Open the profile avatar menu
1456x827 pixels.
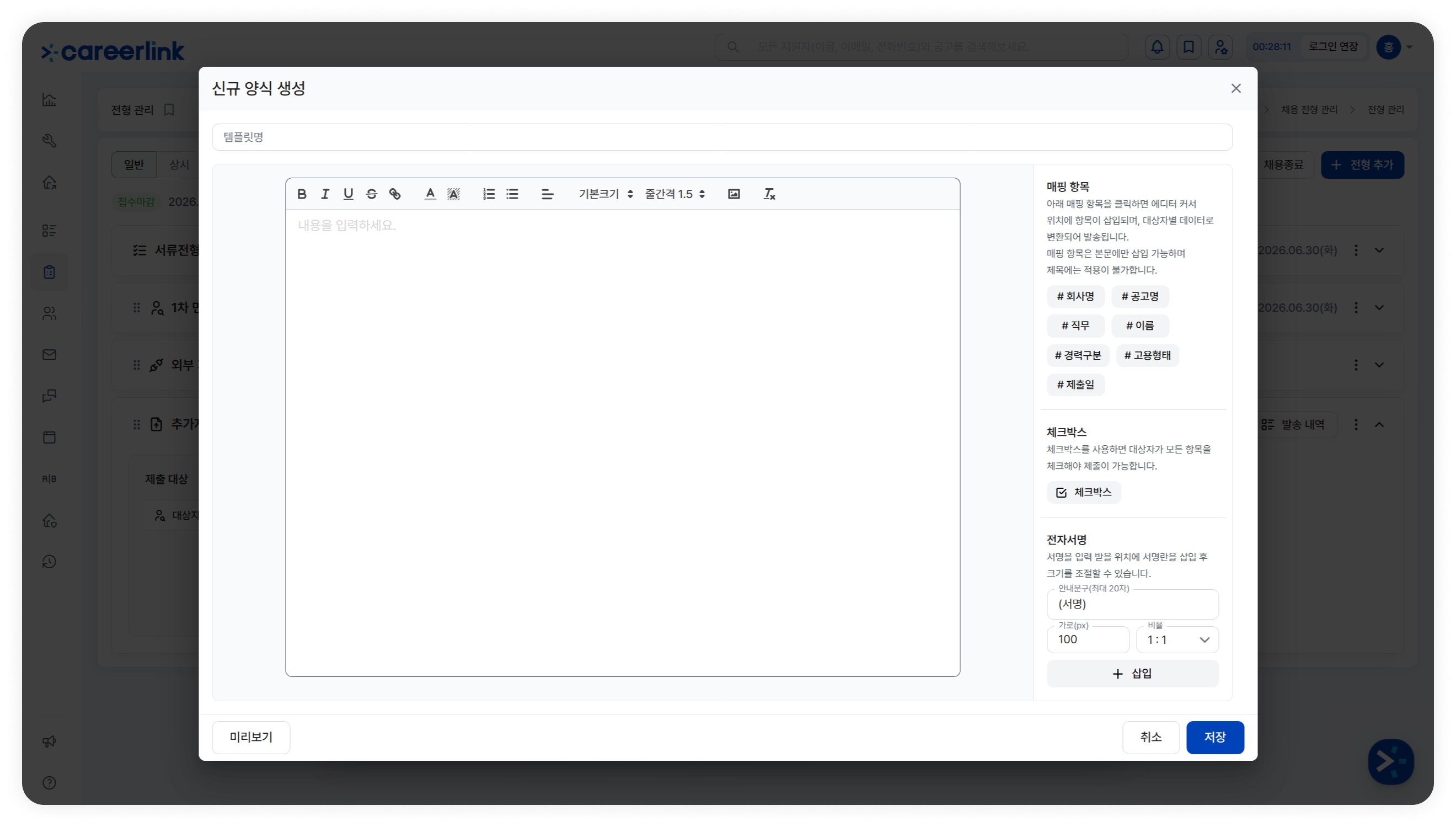click(1394, 47)
